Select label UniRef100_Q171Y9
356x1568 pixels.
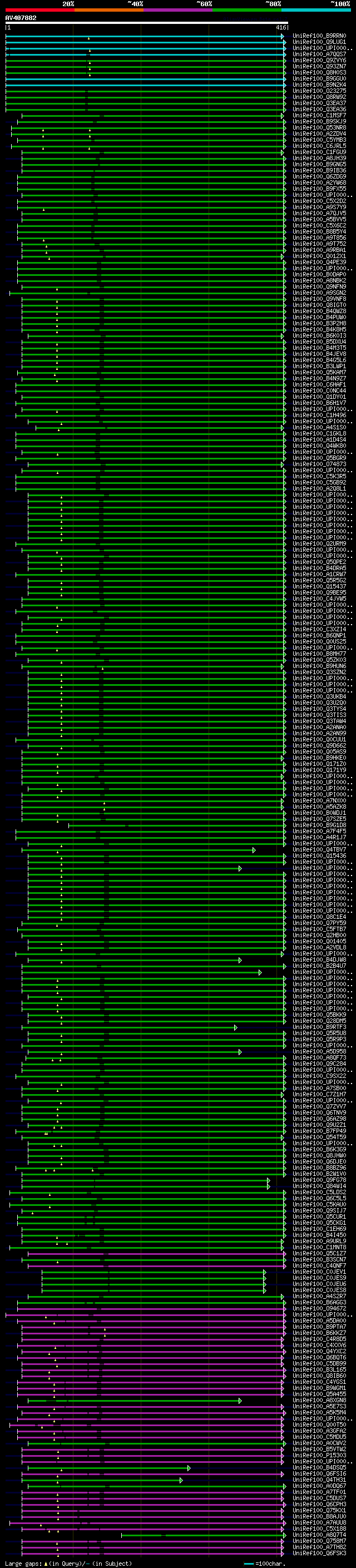point(319,770)
